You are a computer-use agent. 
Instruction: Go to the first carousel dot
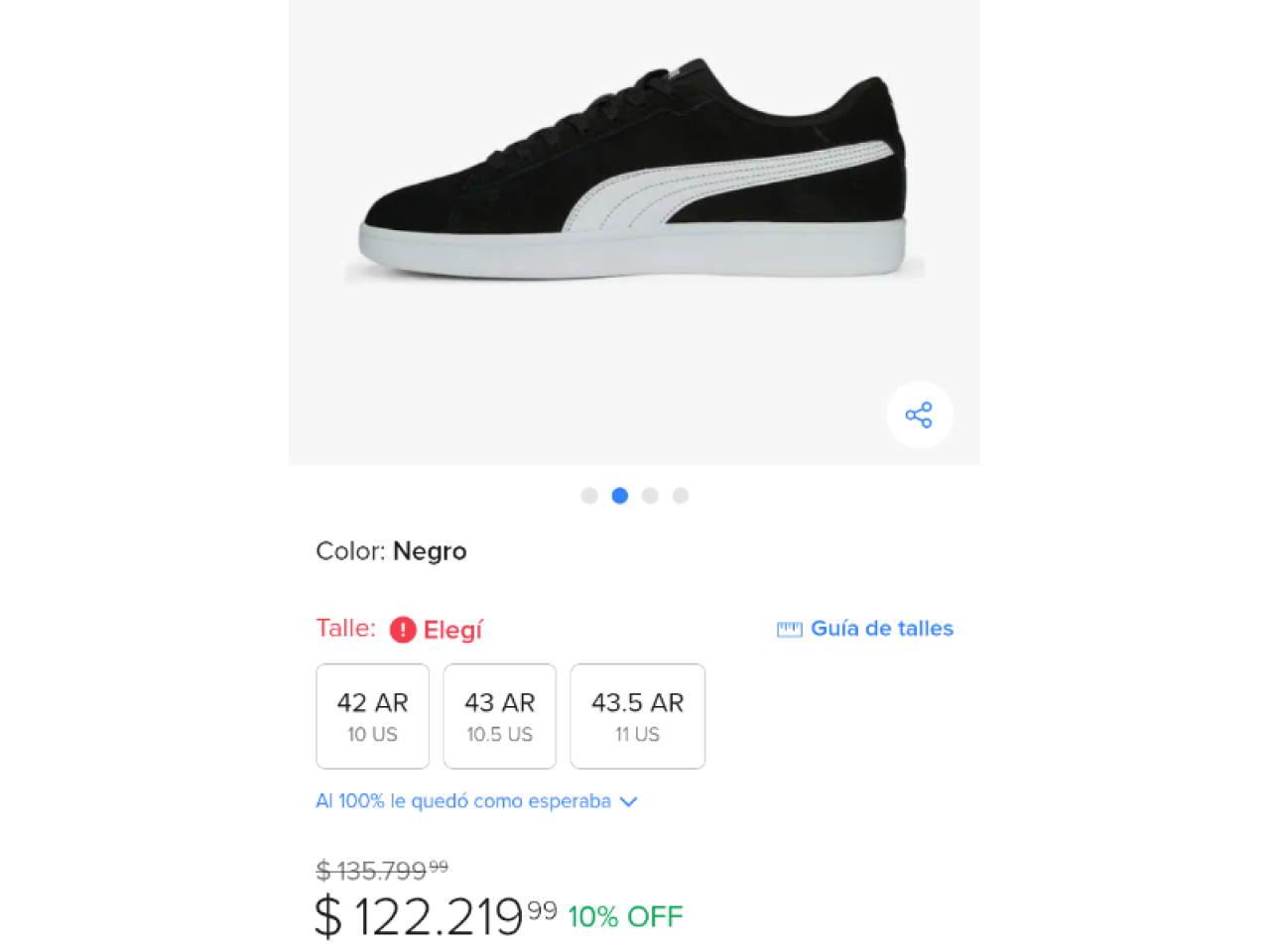tap(589, 496)
